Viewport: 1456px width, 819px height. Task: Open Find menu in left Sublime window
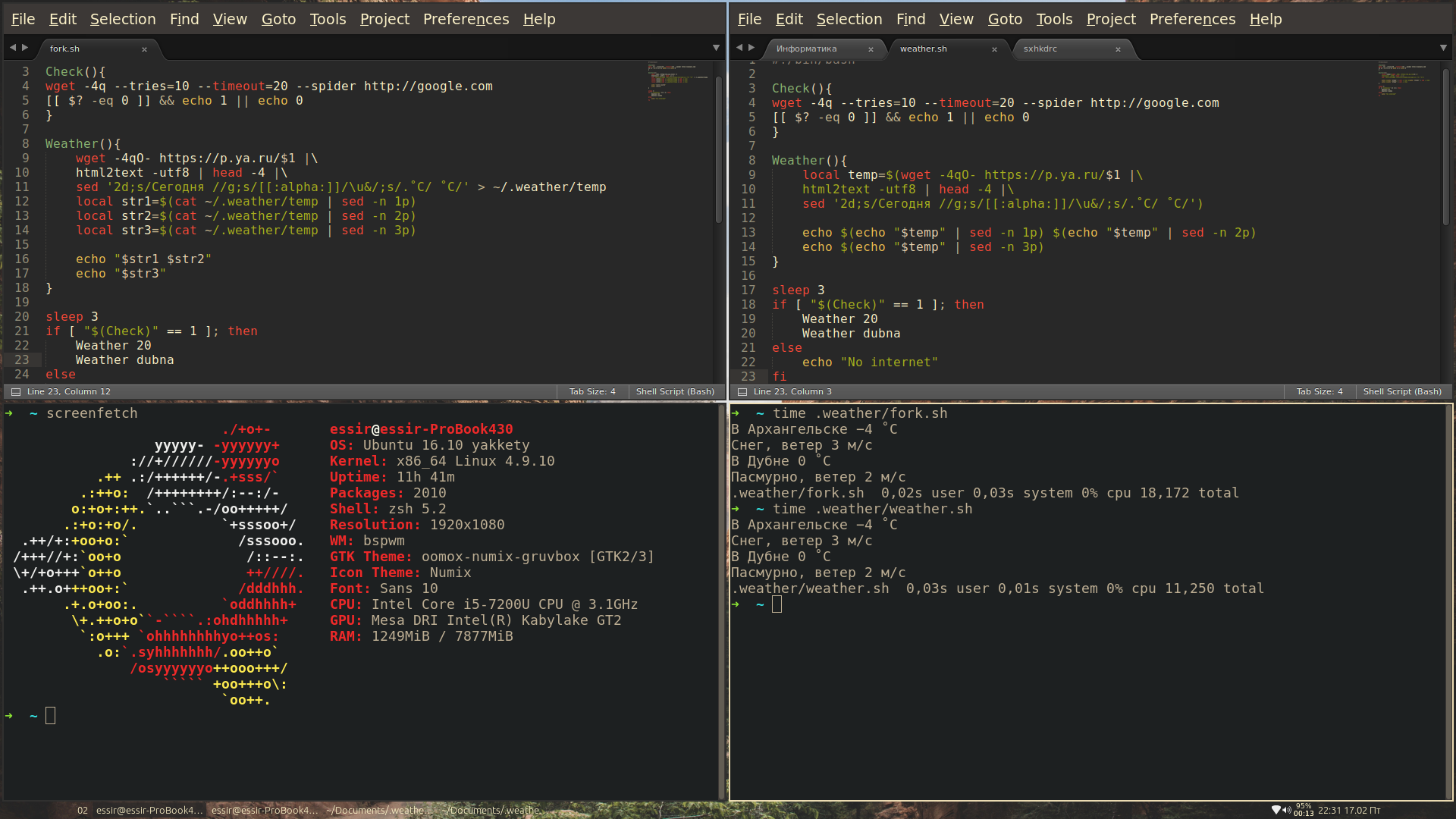[x=184, y=19]
